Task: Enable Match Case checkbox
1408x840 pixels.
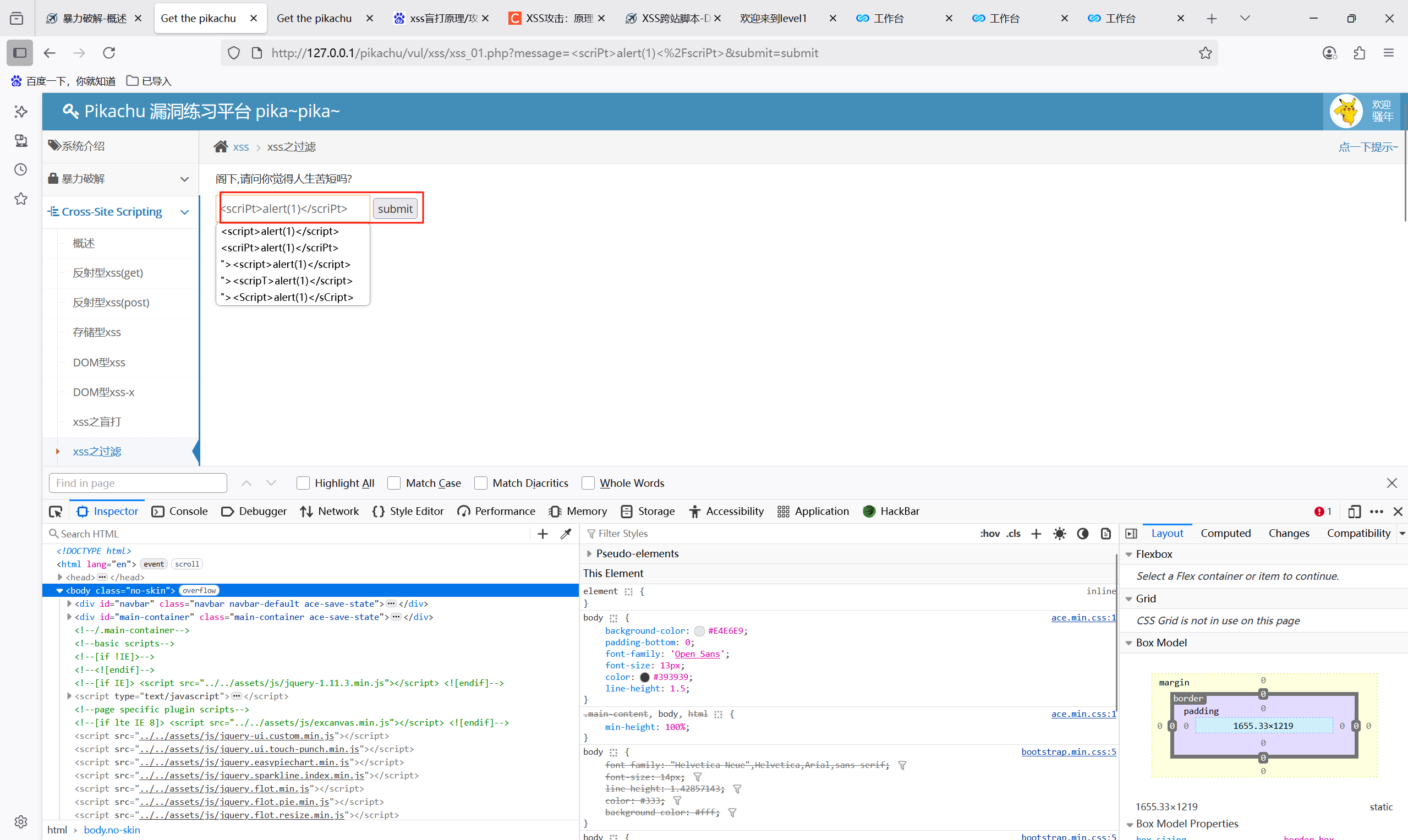Action: pyautogui.click(x=394, y=484)
